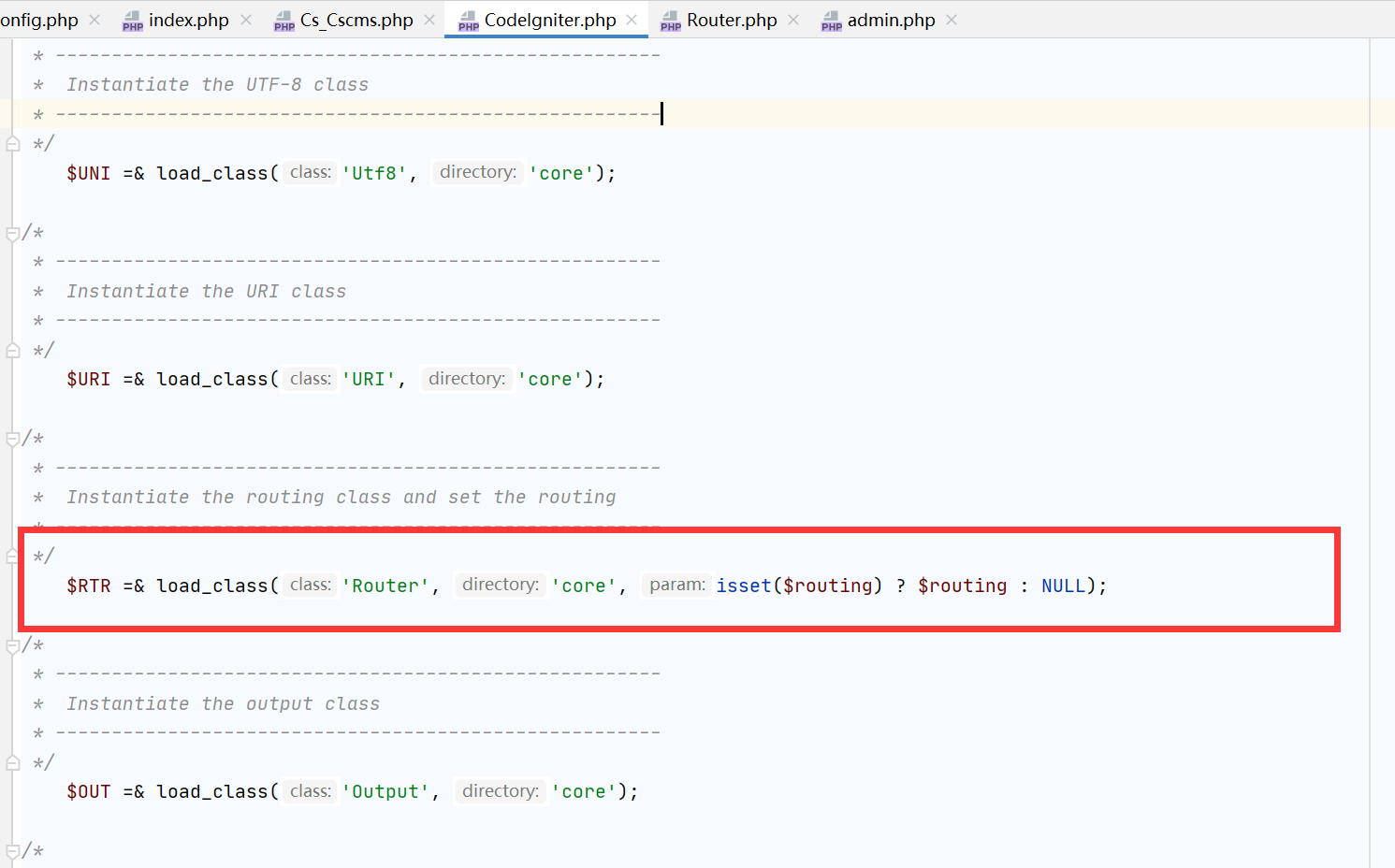The image size is (1395, 868).
Task: Click the directory: hint on the $UNI line
Action: click(x=478, y=172)
